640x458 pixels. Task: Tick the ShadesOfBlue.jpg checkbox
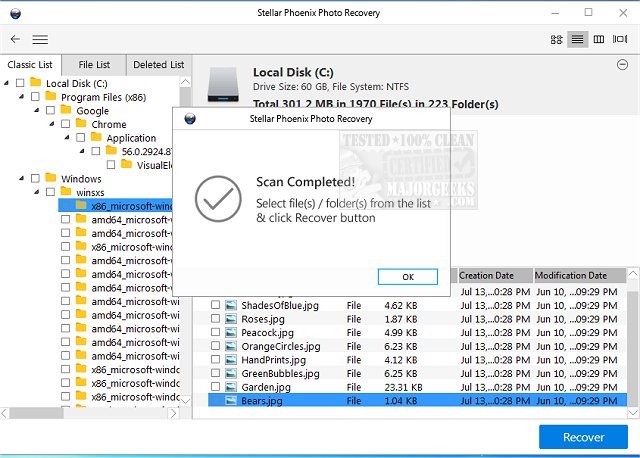coord(216,305)
